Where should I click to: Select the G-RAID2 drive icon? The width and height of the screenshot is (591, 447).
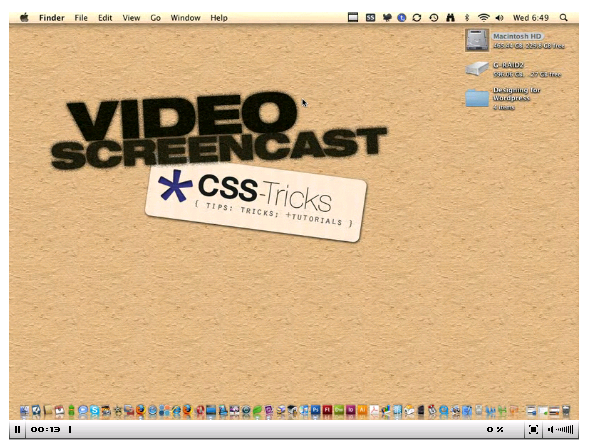click(x=477, y=69)
